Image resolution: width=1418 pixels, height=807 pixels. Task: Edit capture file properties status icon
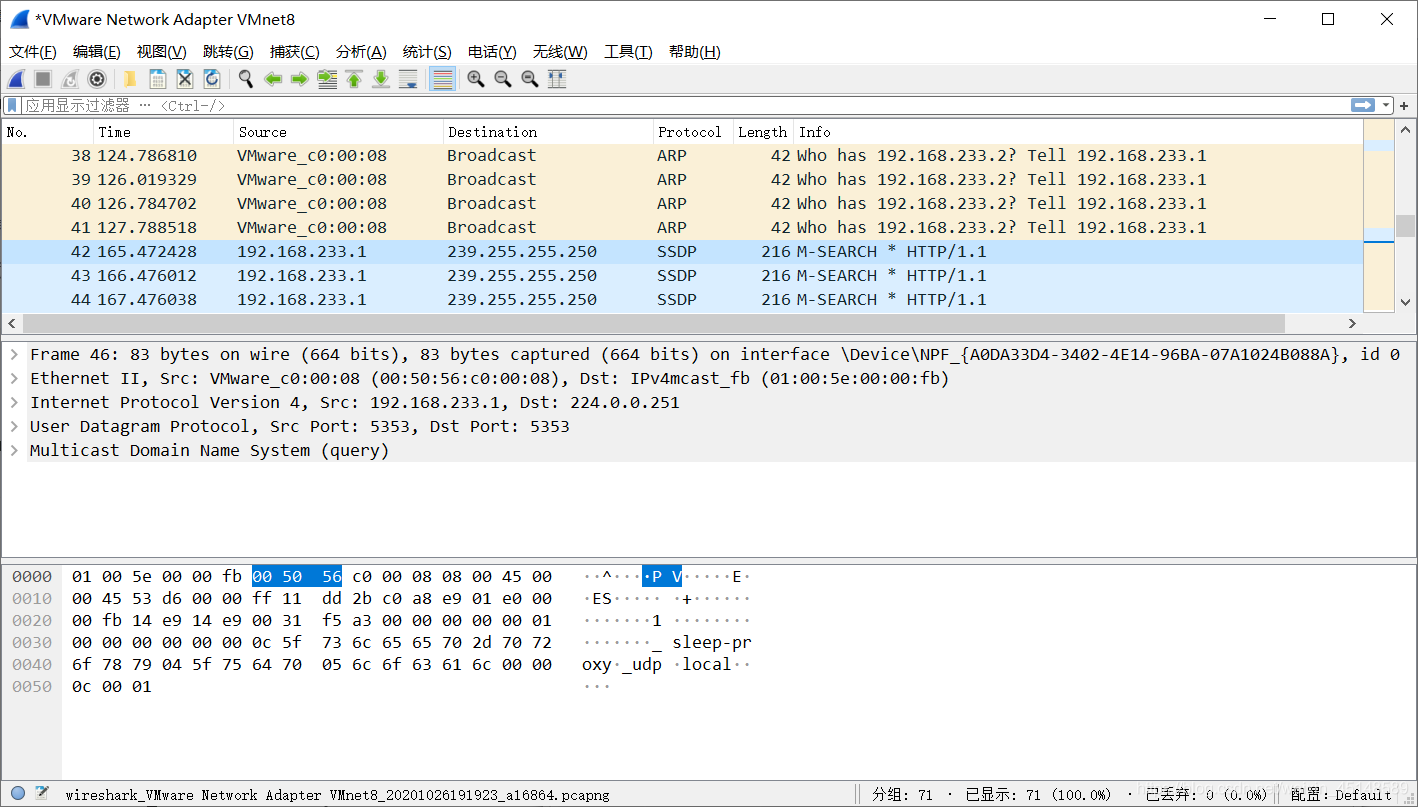[43, 794]
